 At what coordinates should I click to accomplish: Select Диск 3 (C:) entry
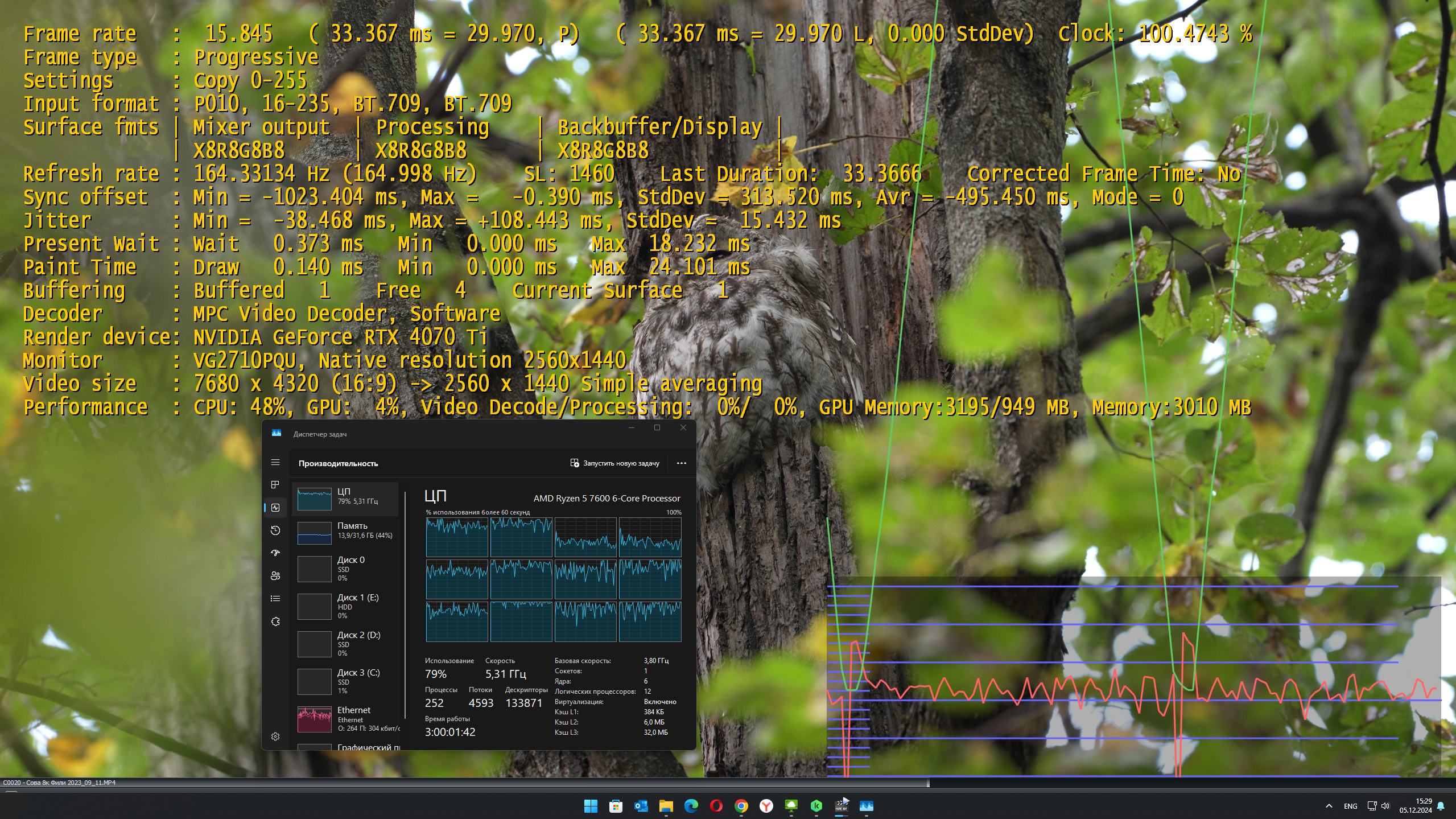click(x=346, y=681)
